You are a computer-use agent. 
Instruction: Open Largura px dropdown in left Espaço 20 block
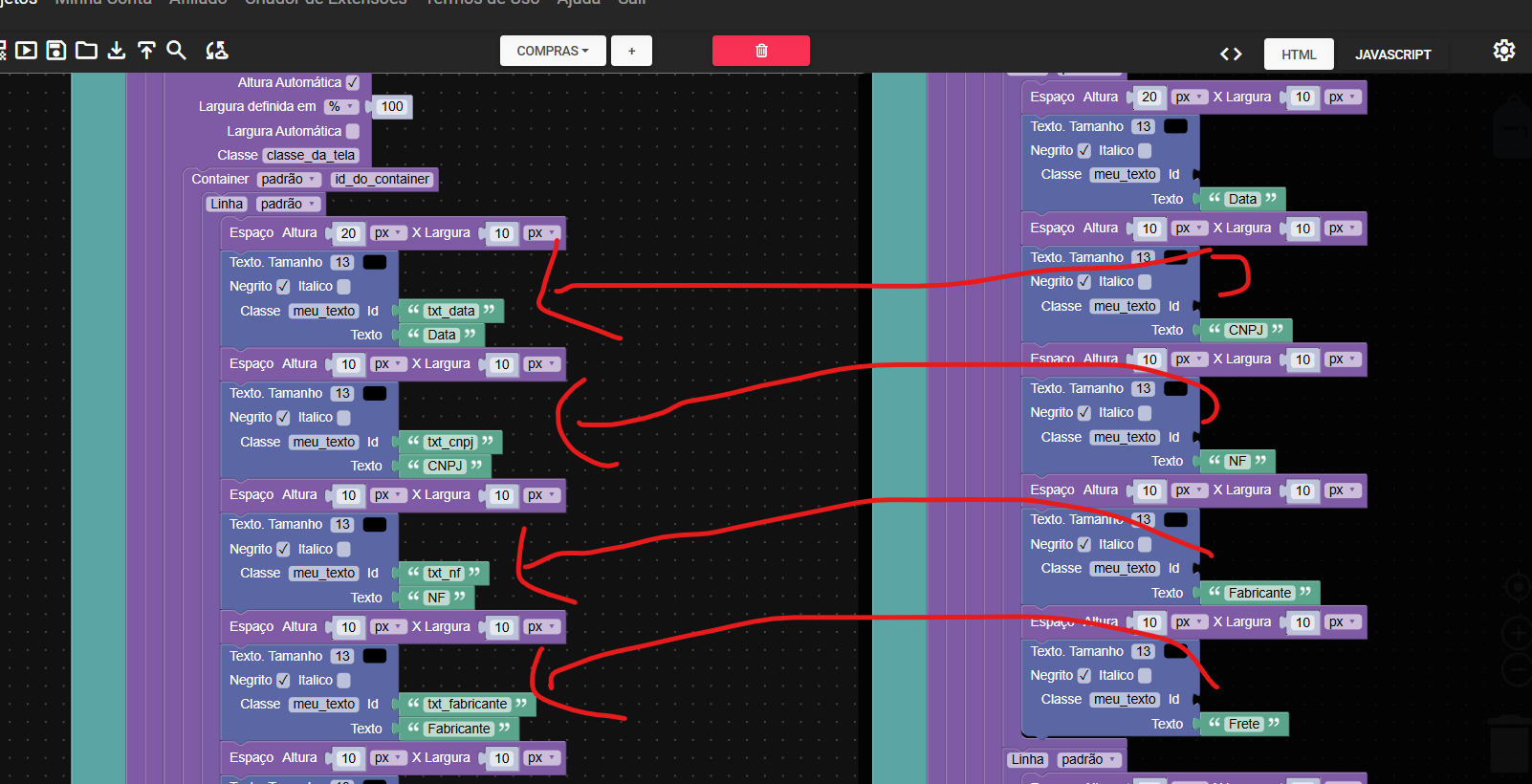pyautogui.click(x=542, y=233)
